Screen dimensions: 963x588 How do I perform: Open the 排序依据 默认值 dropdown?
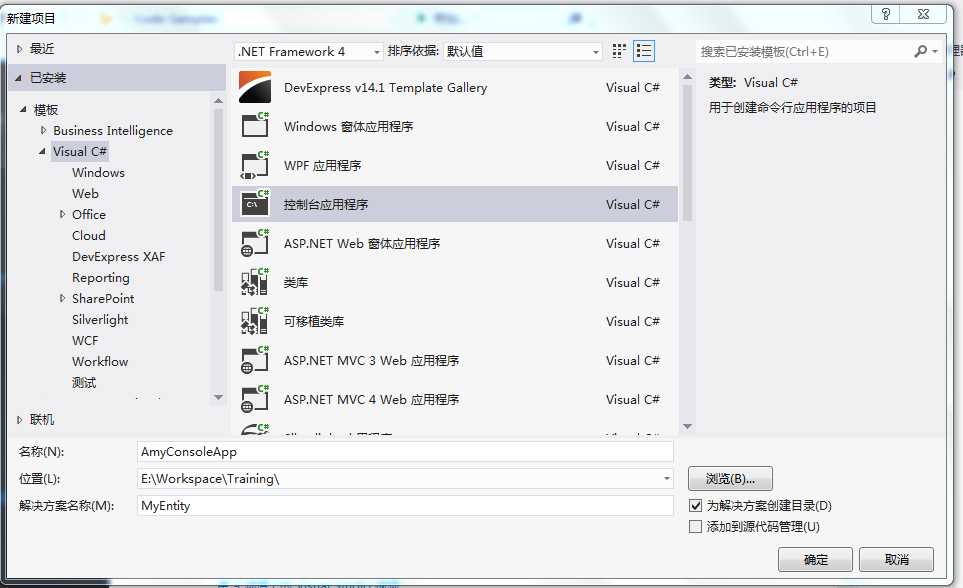522,52
